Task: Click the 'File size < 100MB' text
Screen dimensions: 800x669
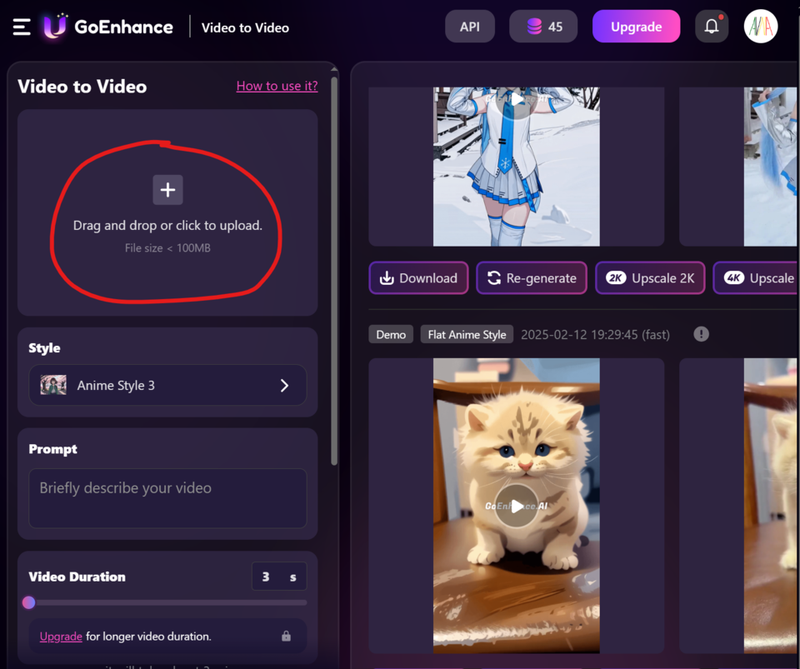Action: point(168,248)
